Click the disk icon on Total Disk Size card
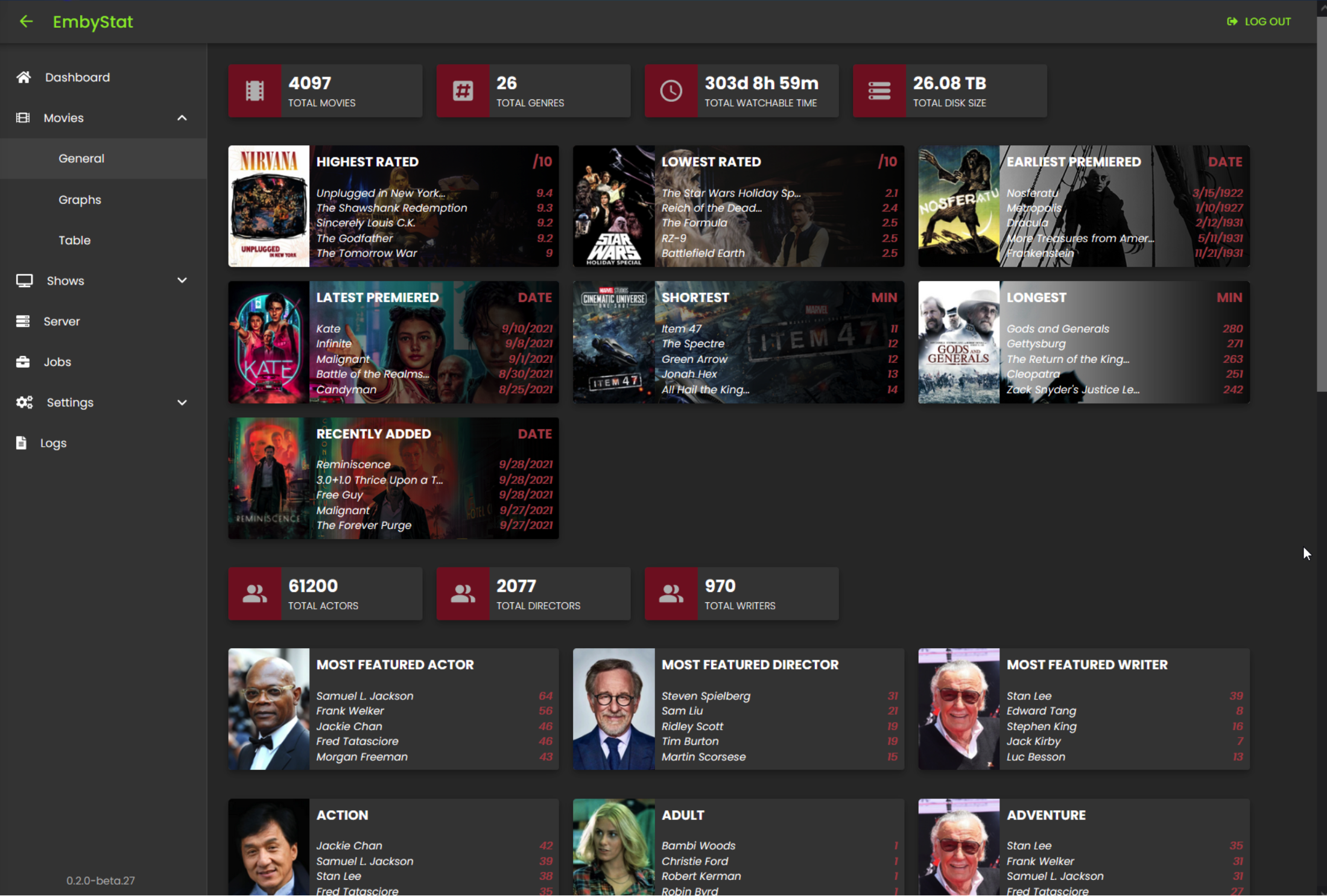The width and height of the screenshot is (1327, 896). point(879,91)
